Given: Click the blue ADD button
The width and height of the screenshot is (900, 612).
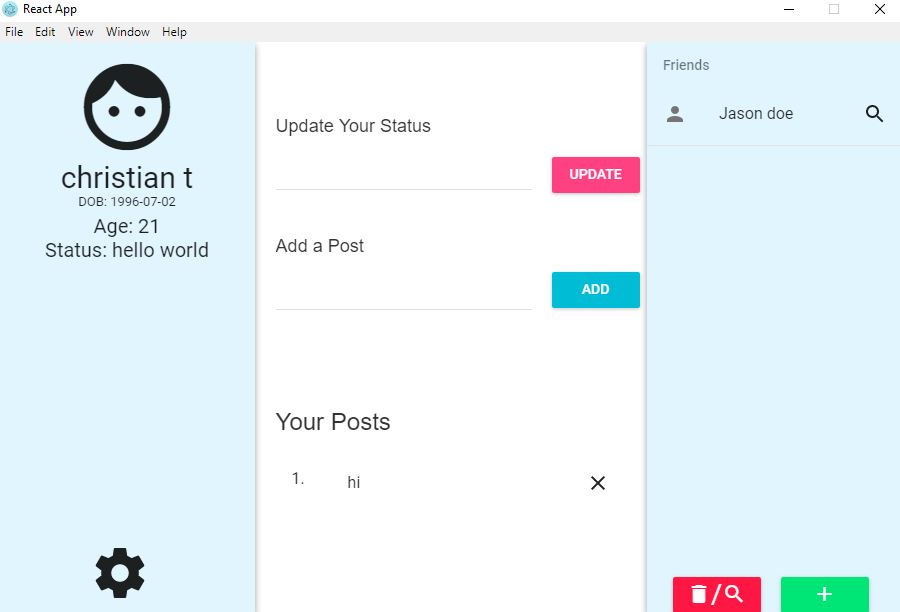Looking at the screenshot, I should coord(596,289).
